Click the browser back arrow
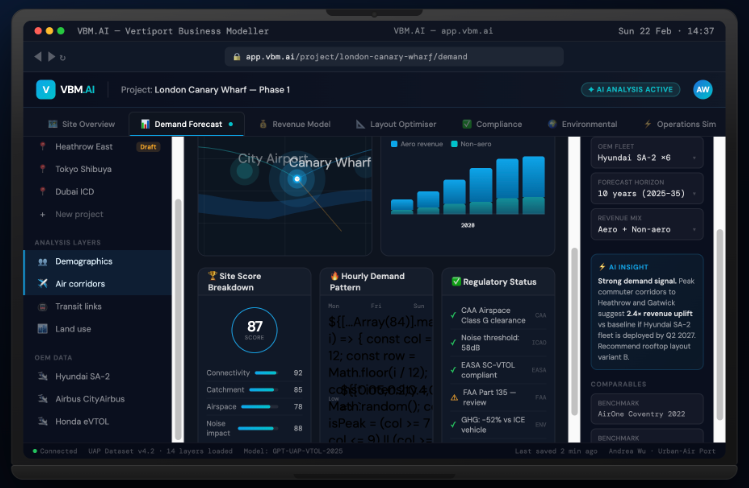The height and width of the screenshot is (488, 749). [x=38, y=57]
